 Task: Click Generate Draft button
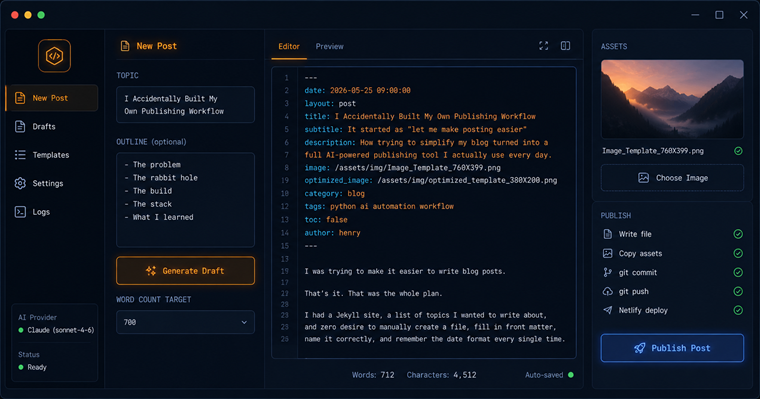click(x=185, y=271)
